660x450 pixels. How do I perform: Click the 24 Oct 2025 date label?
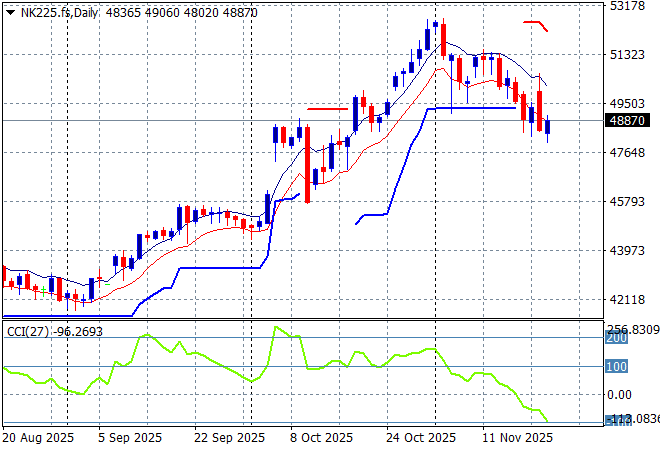click(420, 438)
